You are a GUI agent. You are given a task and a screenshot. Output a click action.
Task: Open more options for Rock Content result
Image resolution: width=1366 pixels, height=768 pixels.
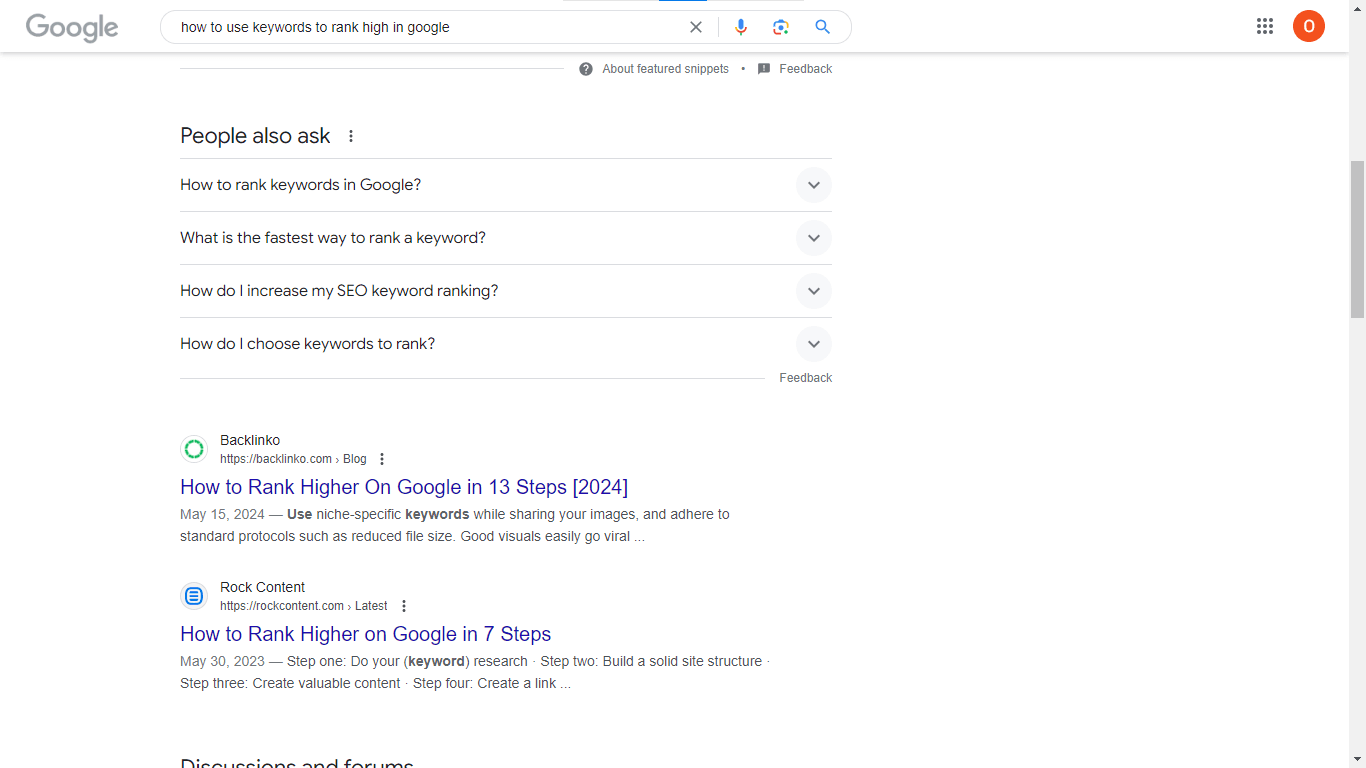[404, 606]
